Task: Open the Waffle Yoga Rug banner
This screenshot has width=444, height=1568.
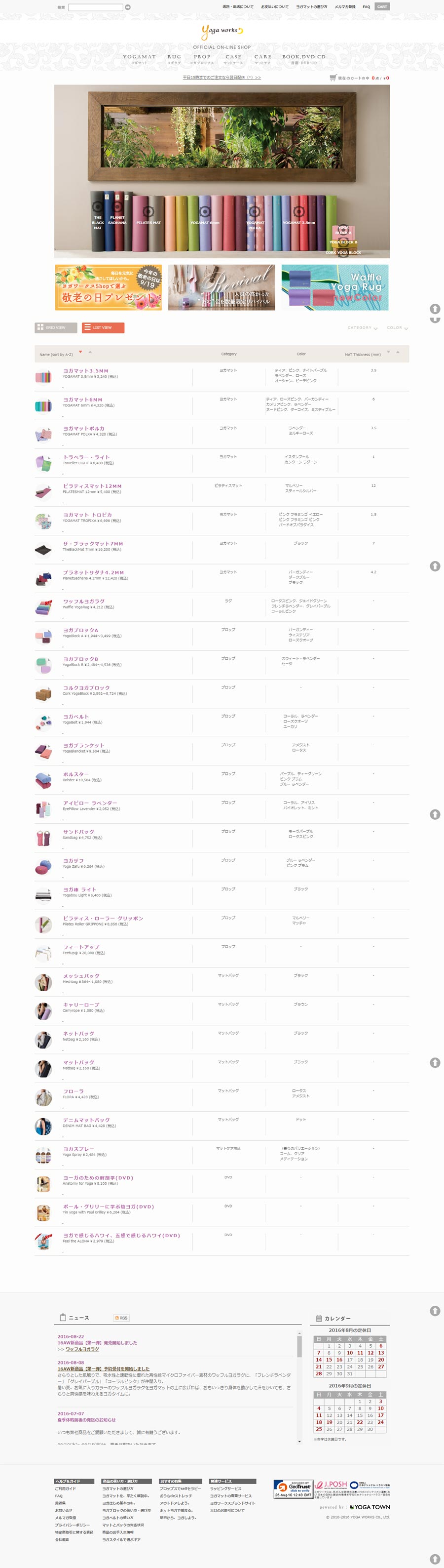Action: [x=335, y=287]
